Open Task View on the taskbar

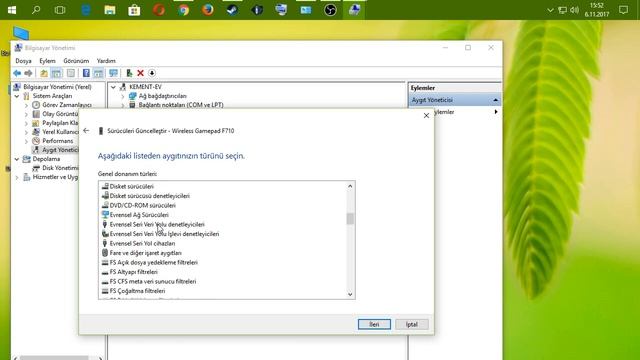click(60, 10)
